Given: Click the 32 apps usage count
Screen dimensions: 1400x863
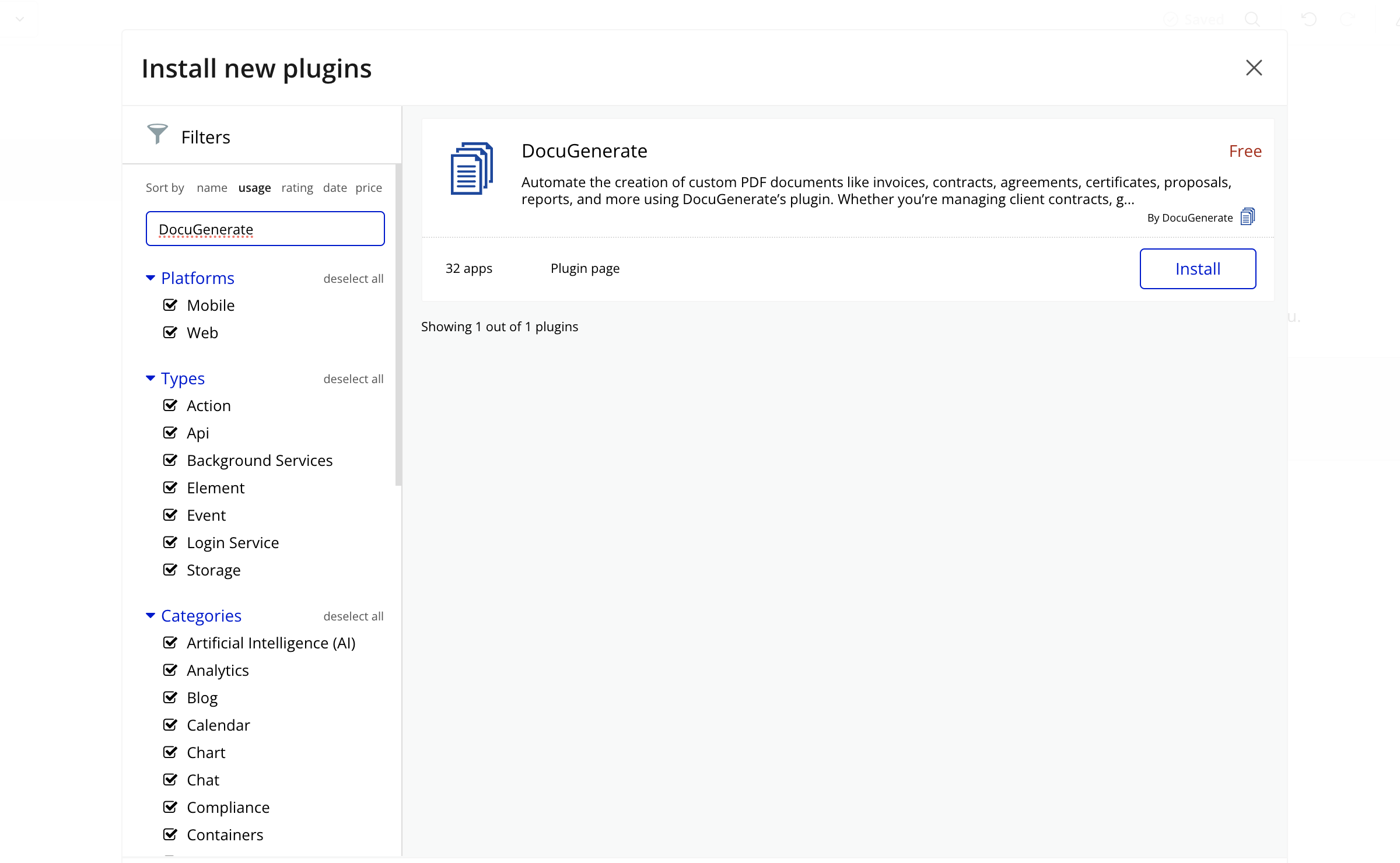Looking at the screenshot, I should pos(469,269).
